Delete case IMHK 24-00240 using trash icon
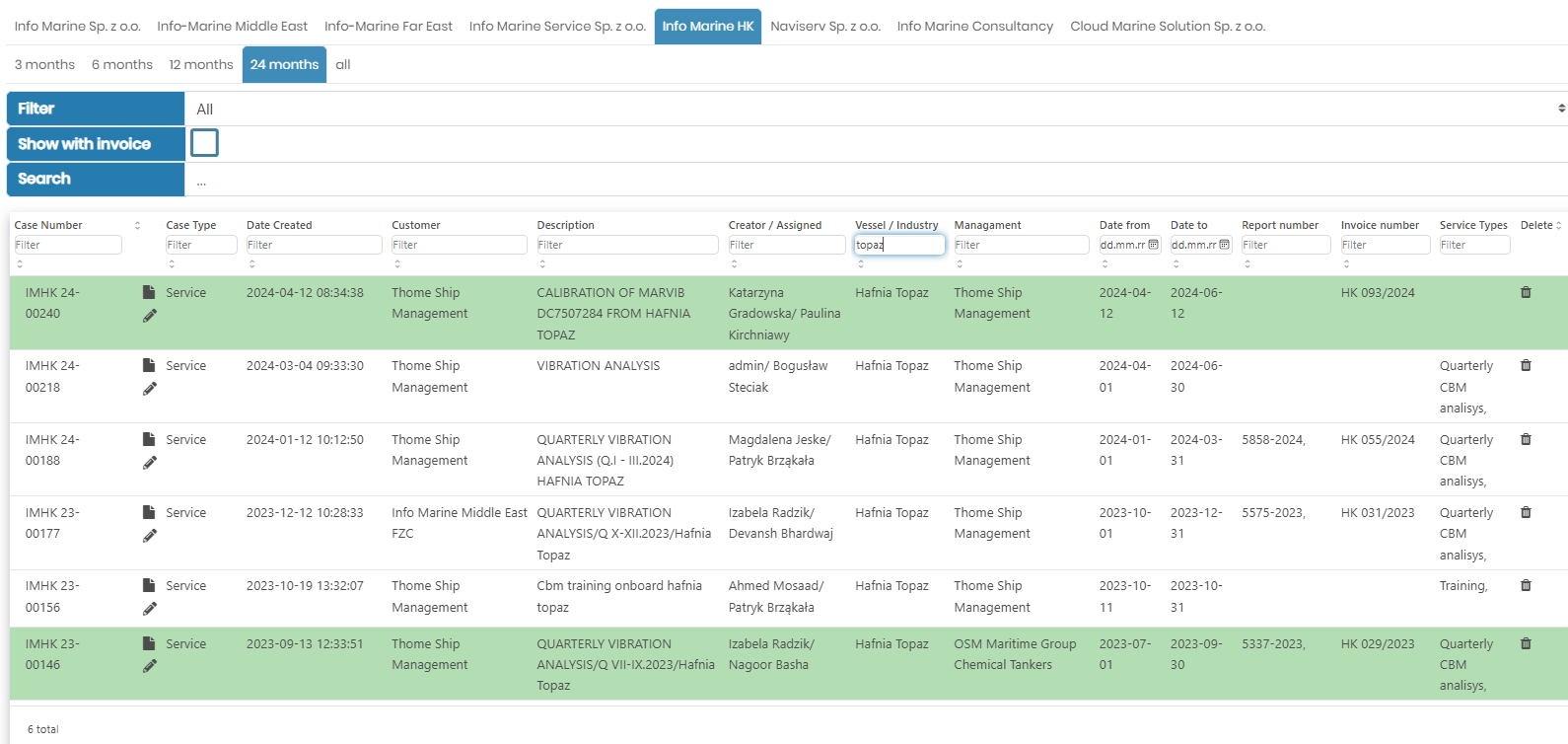1568x744 pixels. pyautogui.click(x=1526, y=292)
